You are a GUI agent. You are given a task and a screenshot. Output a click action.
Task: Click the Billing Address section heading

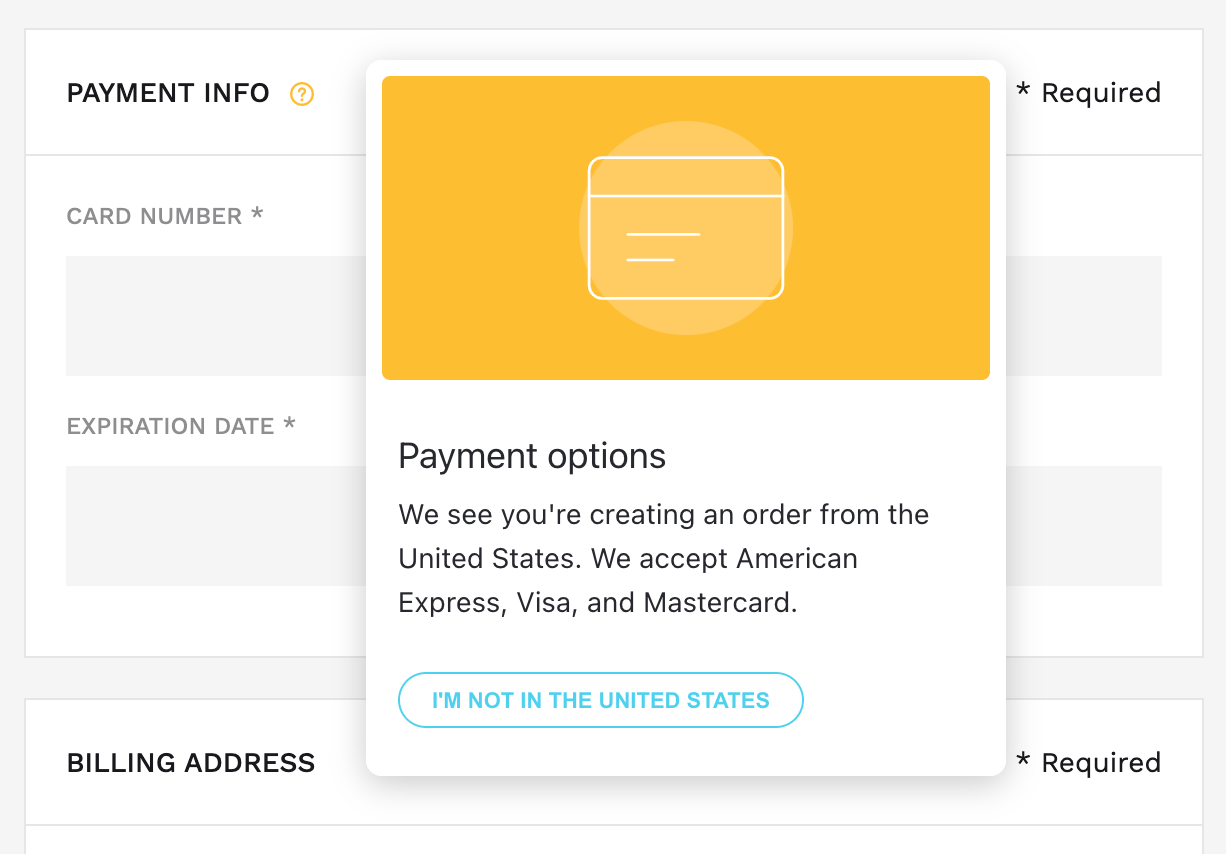pos(191,763)
